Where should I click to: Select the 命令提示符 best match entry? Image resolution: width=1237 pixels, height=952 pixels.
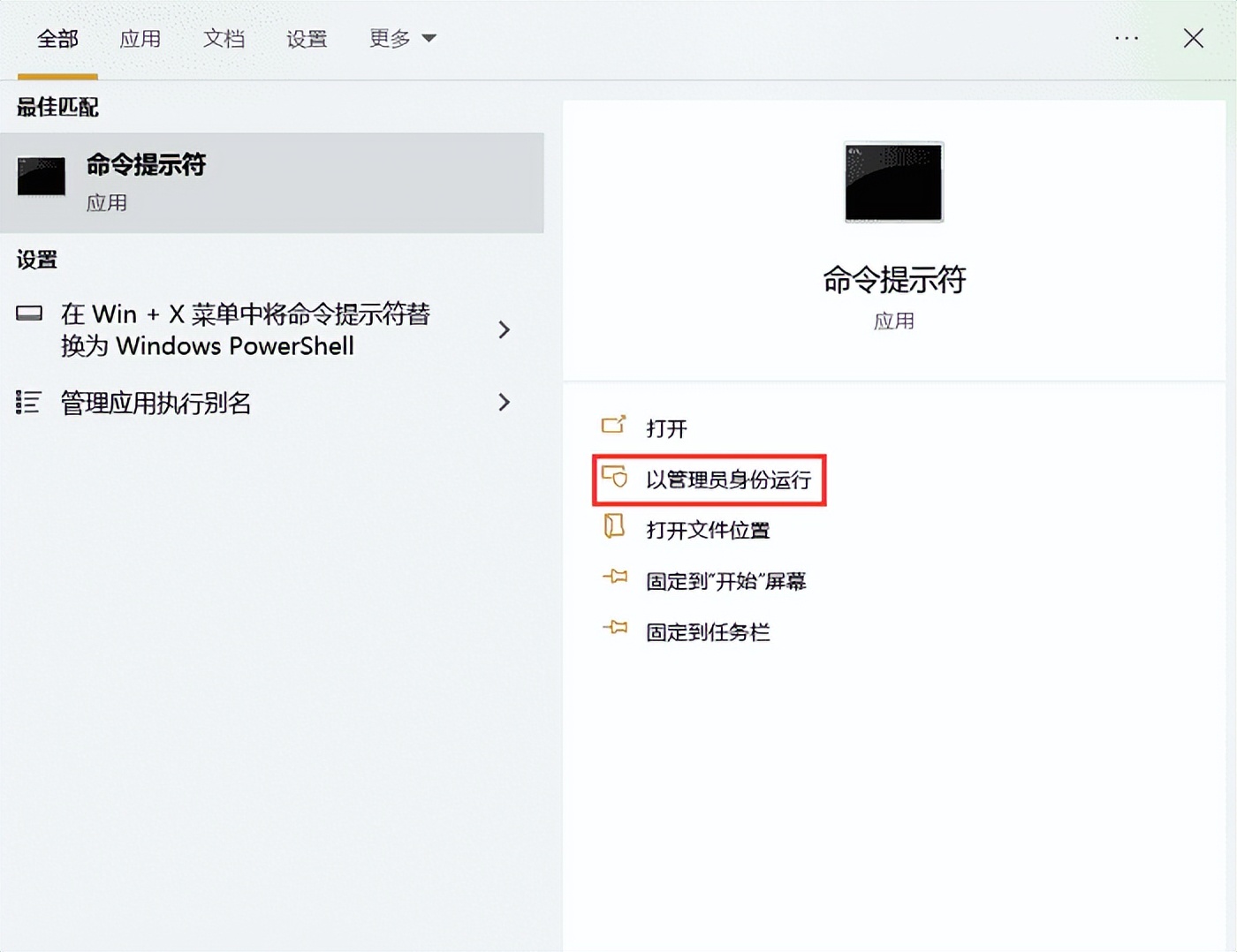(x=274, y=181)
